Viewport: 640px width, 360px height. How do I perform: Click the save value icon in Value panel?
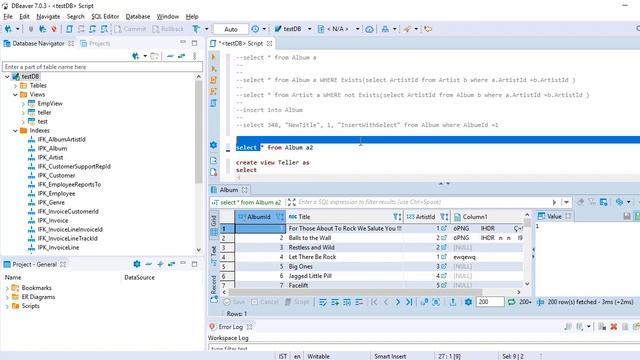coord(627,216)
